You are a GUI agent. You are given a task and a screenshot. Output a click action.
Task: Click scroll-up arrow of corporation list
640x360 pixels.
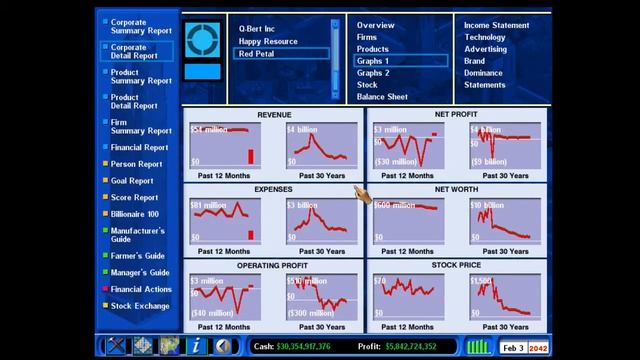click(335, 24)
